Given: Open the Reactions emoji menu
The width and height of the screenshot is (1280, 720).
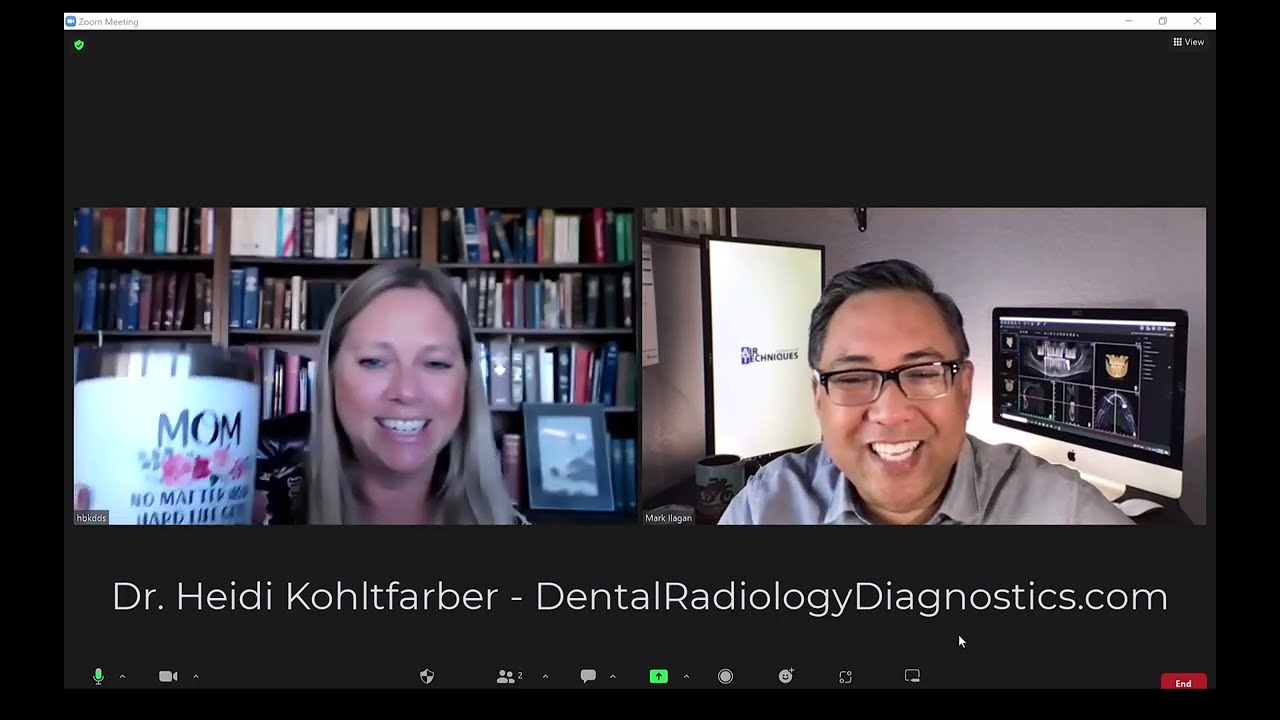Looking at the screenshot, I should 786,677.
